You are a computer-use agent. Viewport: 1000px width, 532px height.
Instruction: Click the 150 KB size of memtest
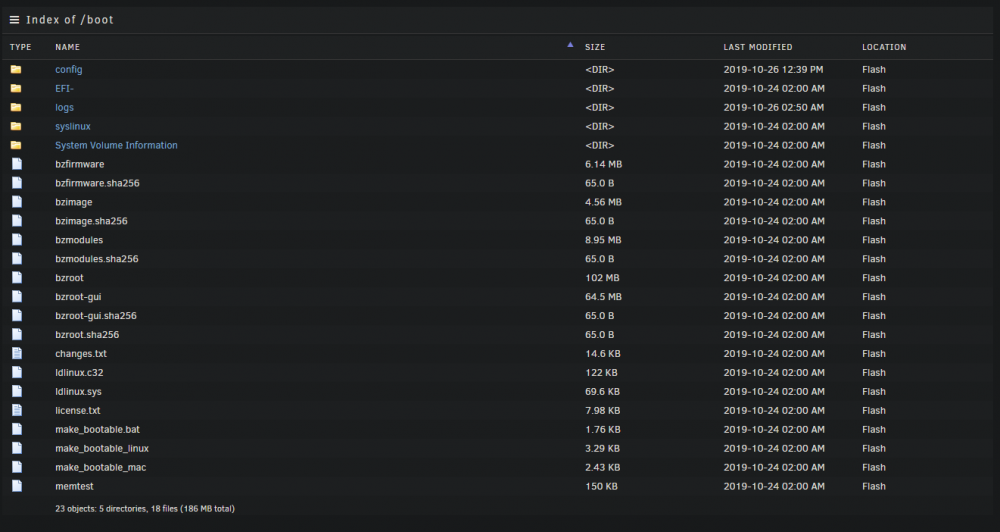601,486
